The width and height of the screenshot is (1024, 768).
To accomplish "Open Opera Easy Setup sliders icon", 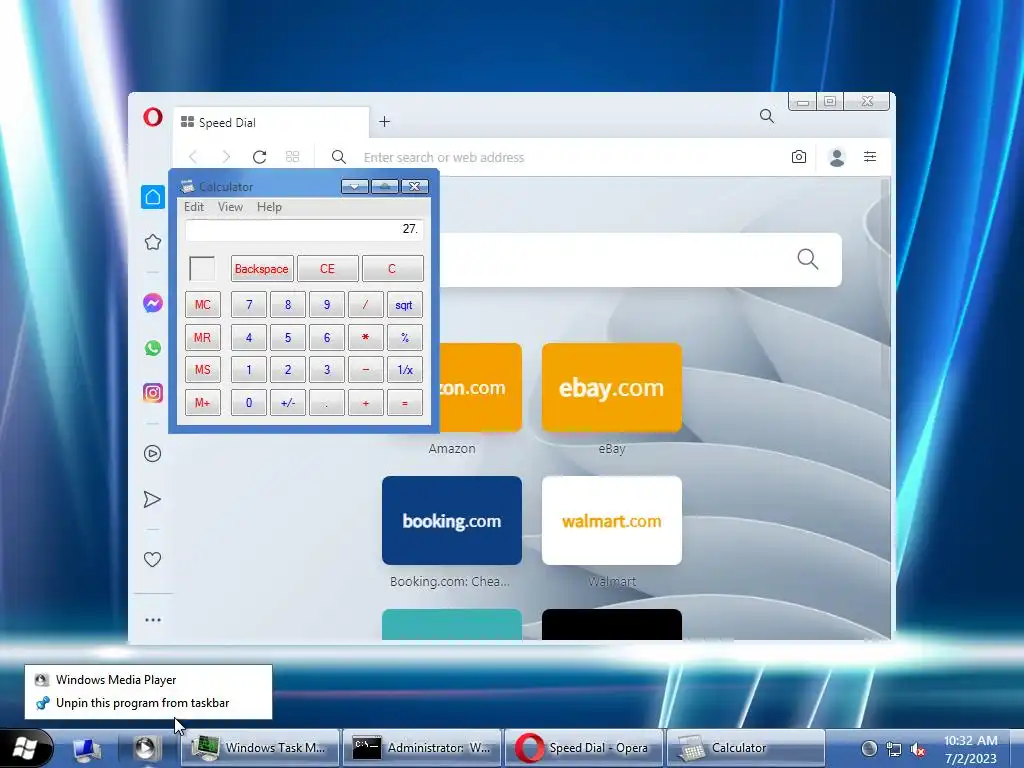I will pyautogui.click(x=870, y=157).
